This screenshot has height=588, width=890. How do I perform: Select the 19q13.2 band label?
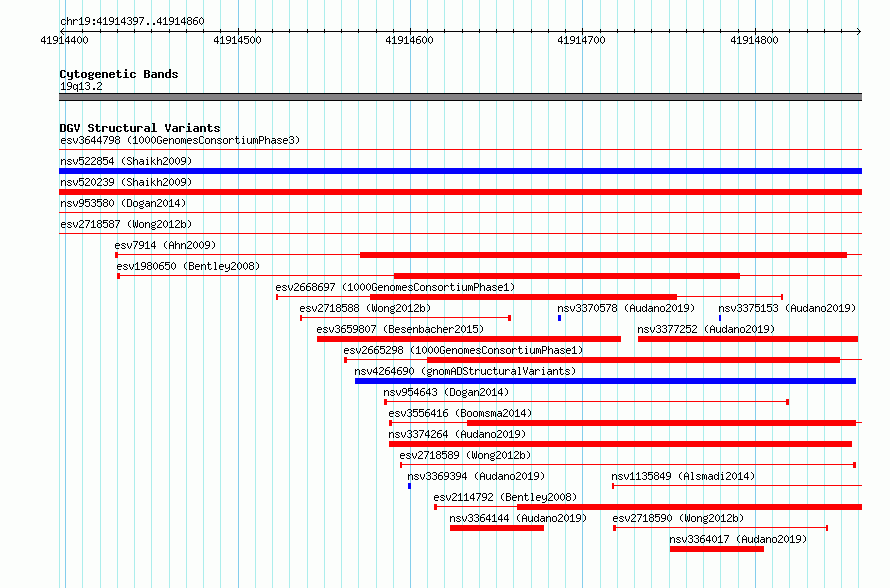tap(81, 86)
